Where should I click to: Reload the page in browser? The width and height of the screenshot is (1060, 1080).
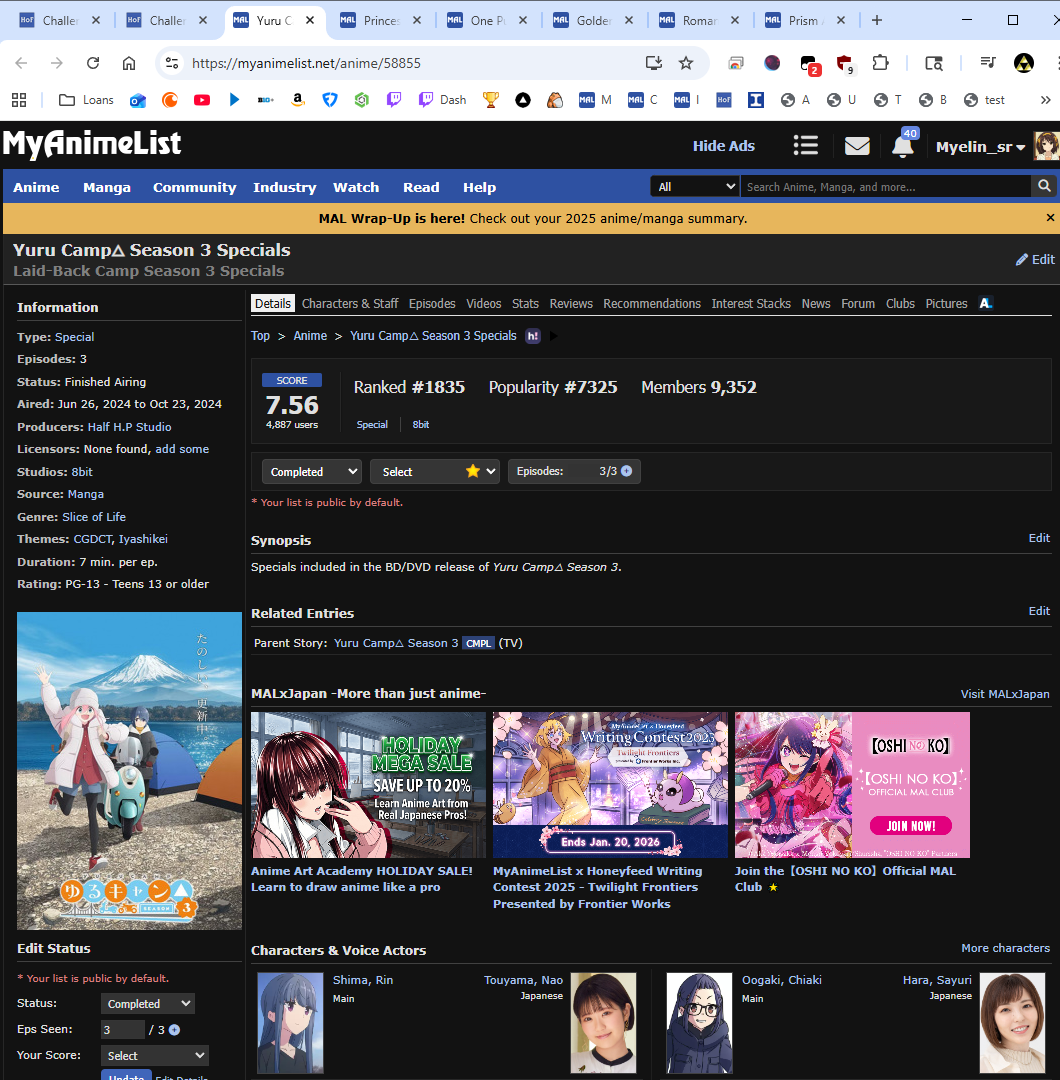pos(93,63)
